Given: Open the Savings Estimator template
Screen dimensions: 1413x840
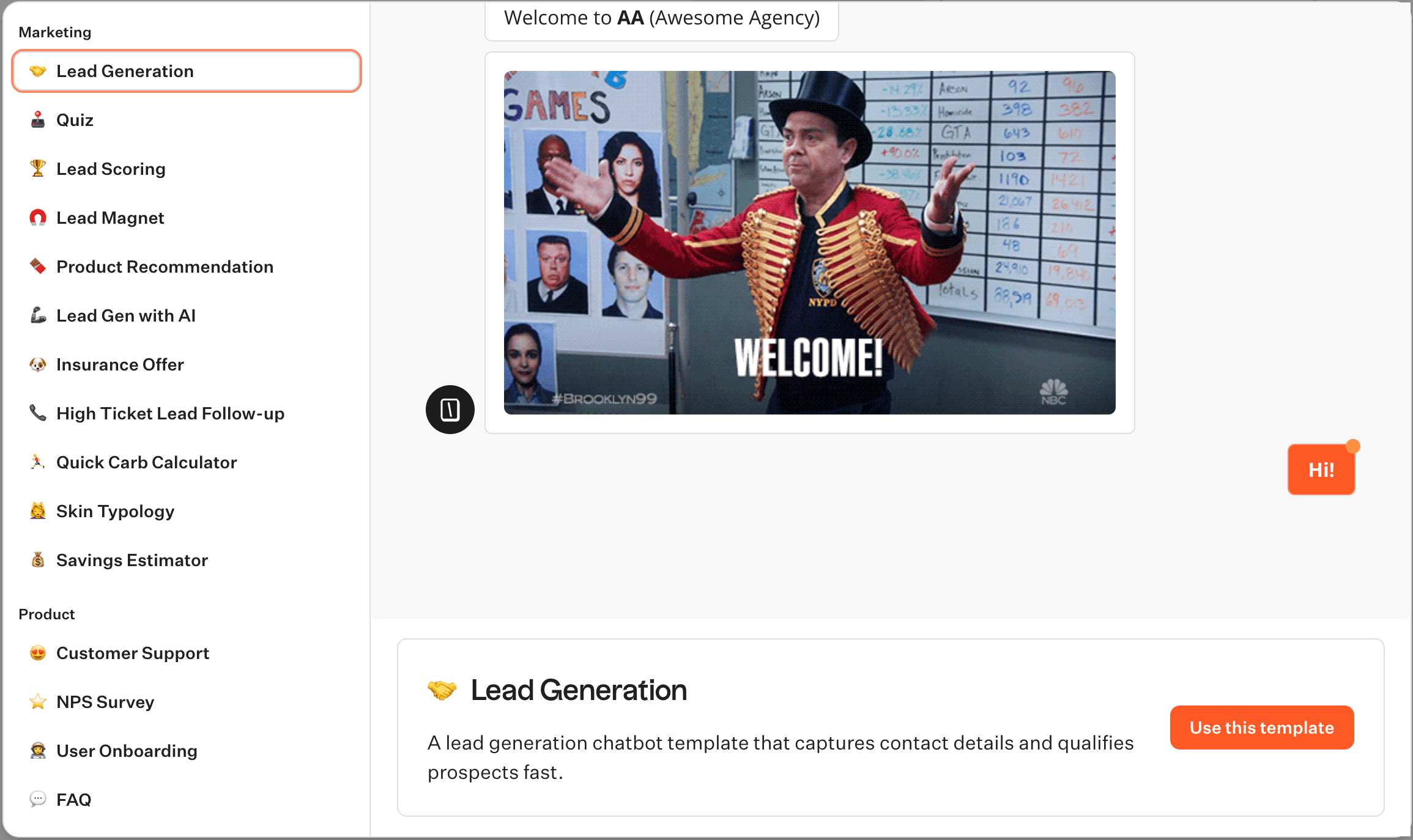Looking at the screenshot, I should [187, 561].
